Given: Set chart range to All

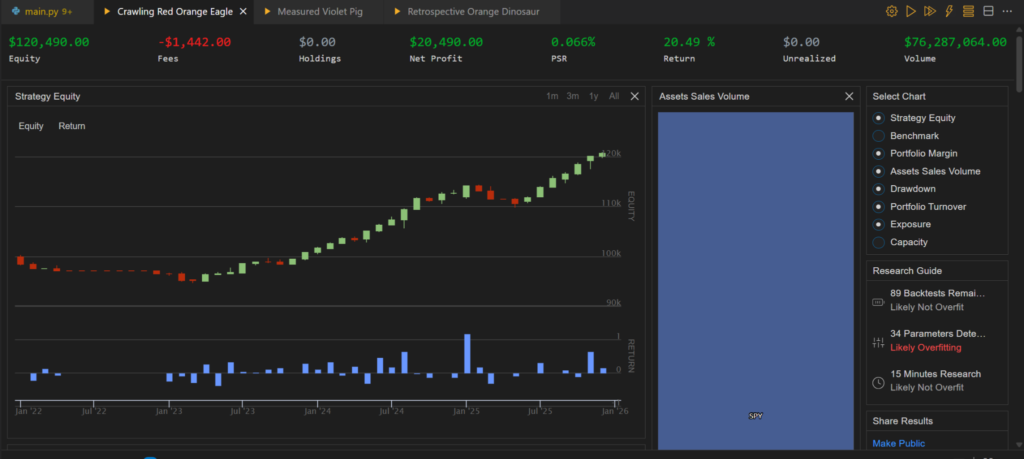Looking at the screenshot, I should 614,96.
